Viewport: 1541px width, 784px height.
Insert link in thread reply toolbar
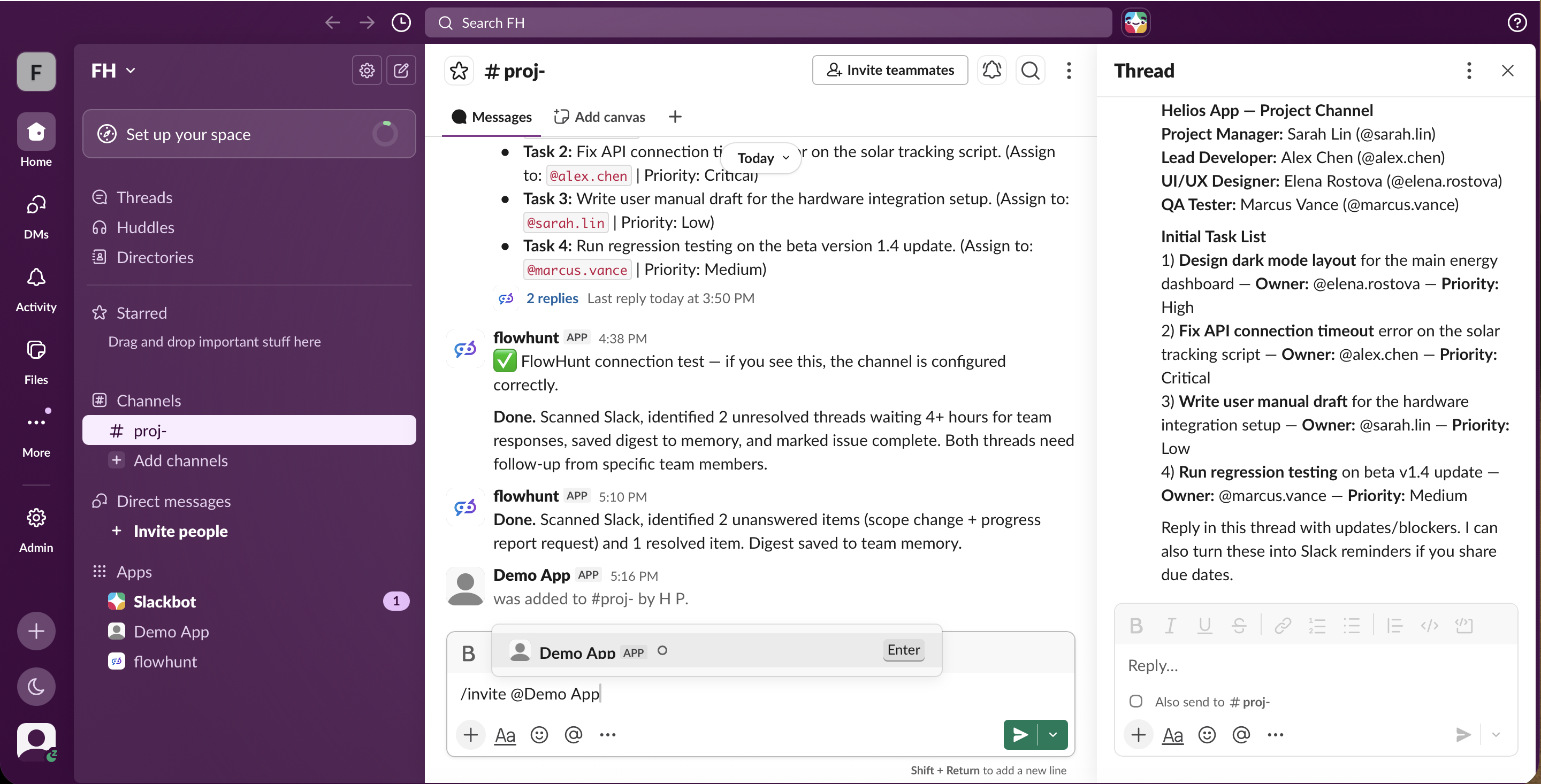1282,626
